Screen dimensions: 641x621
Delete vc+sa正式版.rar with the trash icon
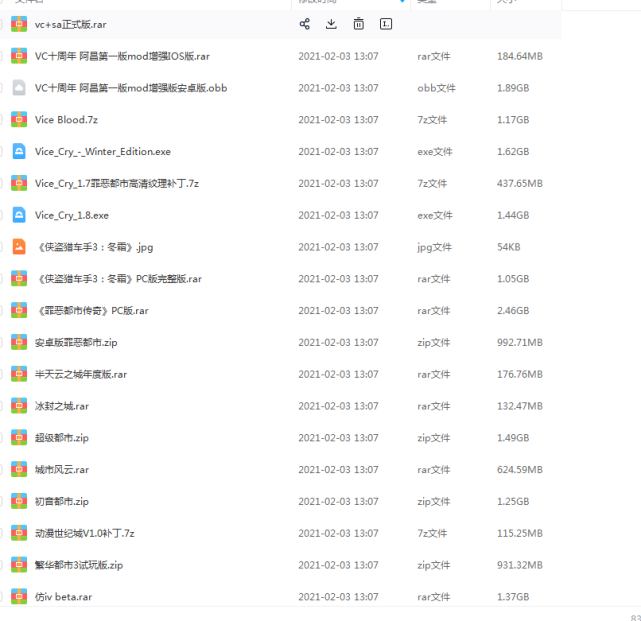pos(359,24)
